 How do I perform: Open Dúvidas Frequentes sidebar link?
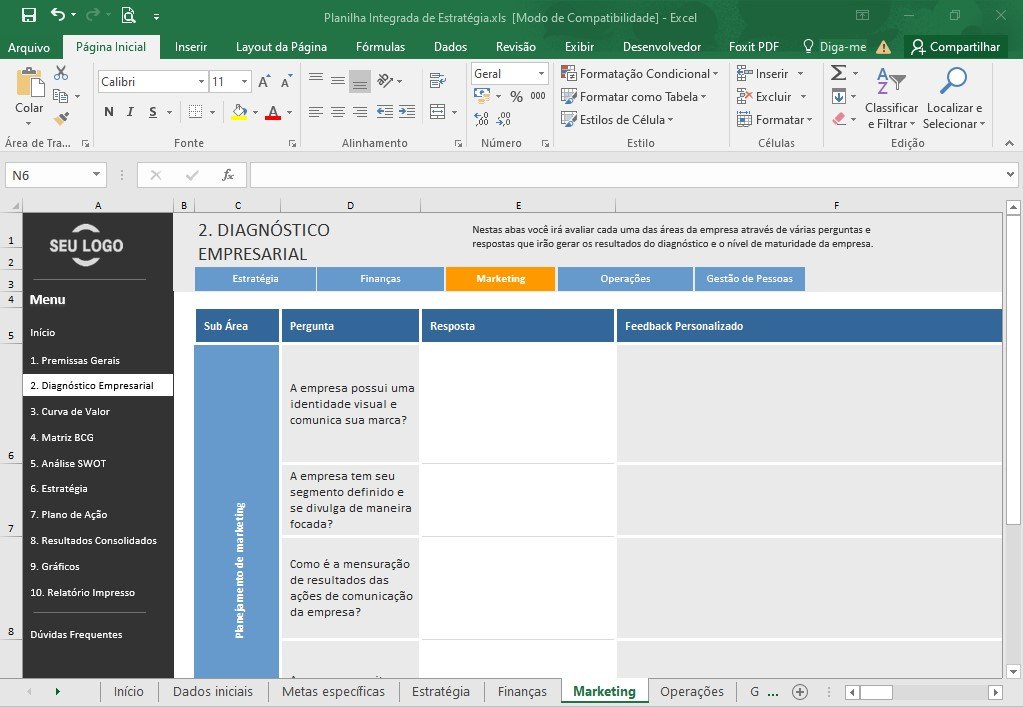coord(76,635)
